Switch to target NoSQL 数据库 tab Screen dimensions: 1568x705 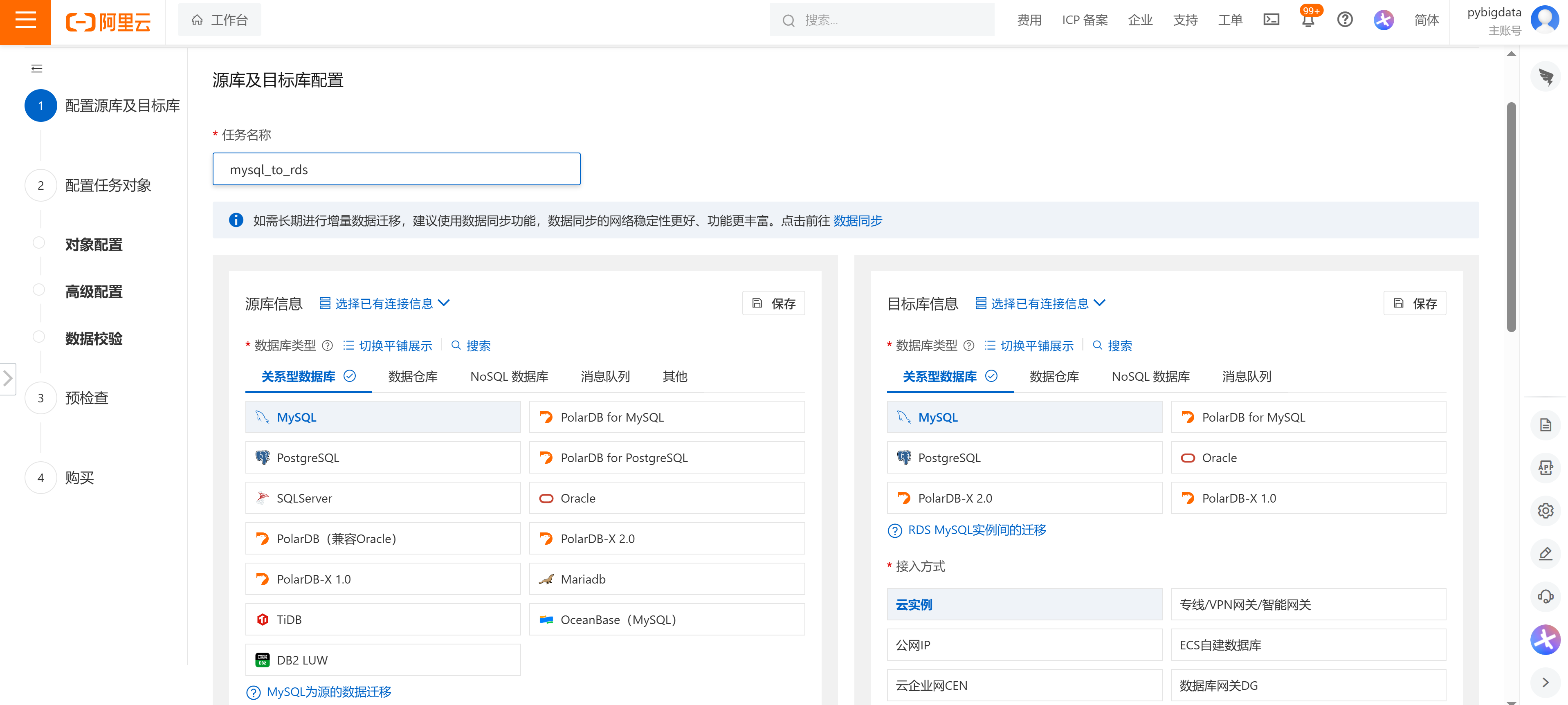[1150, 377]
